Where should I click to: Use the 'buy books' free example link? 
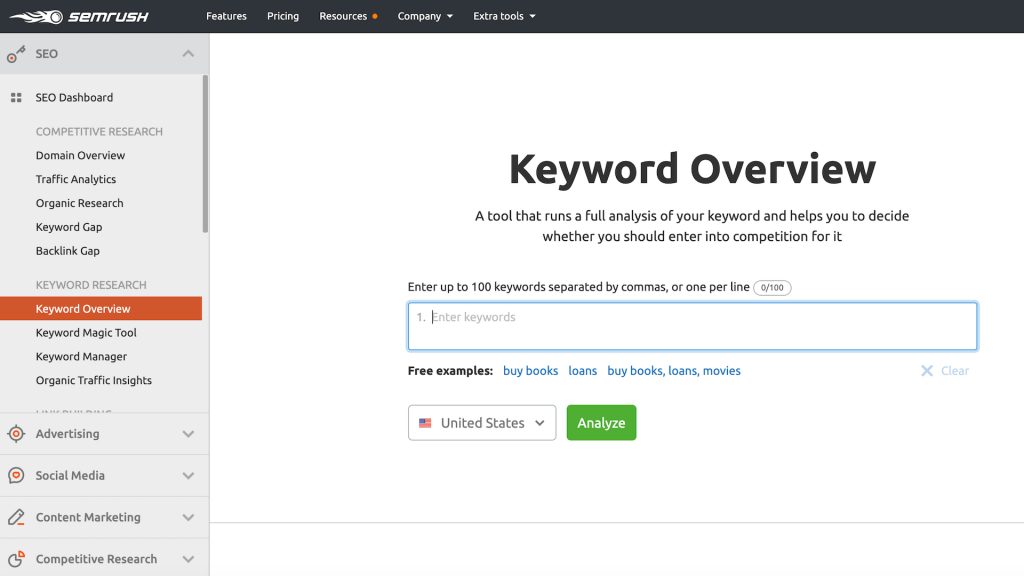tap(530, 371)
